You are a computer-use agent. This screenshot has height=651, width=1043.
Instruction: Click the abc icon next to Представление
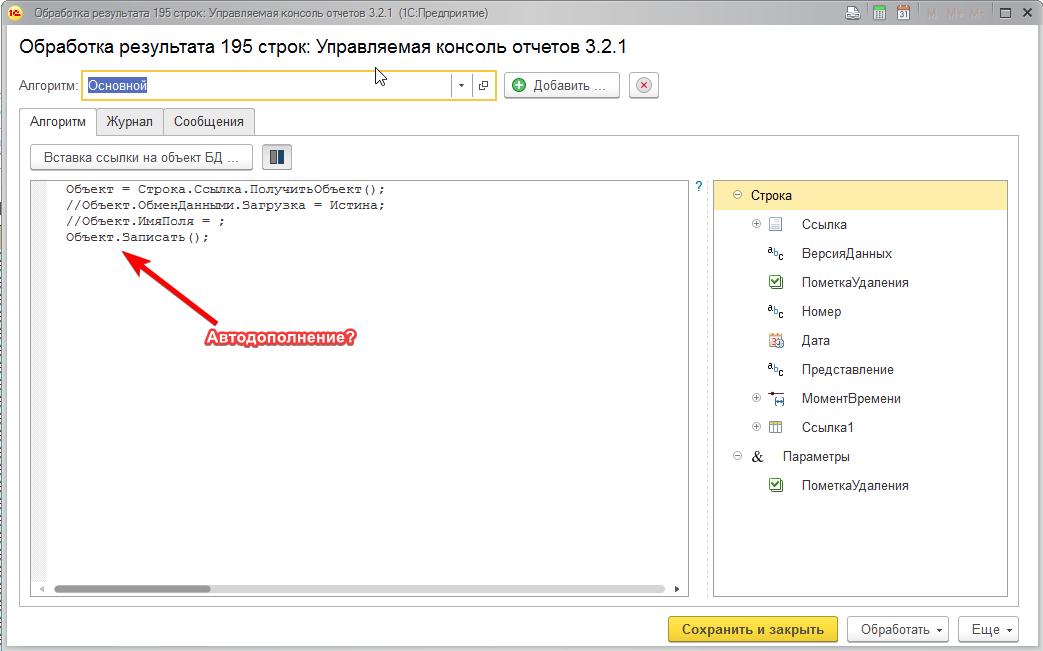click(x=776, y=369)
